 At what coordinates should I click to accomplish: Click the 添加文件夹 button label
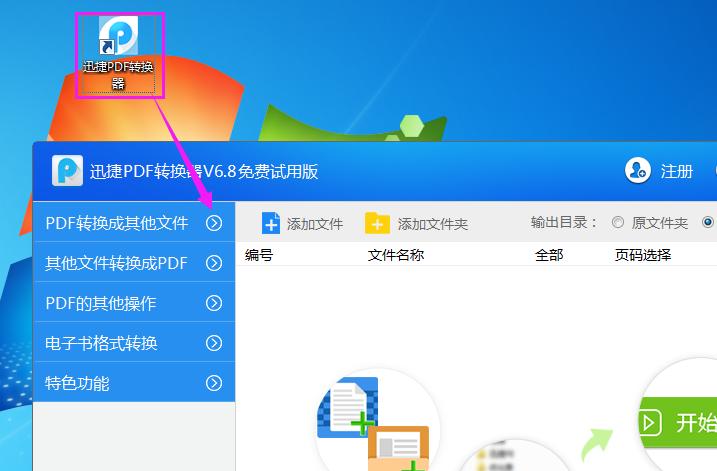click(x=433, y=224)
